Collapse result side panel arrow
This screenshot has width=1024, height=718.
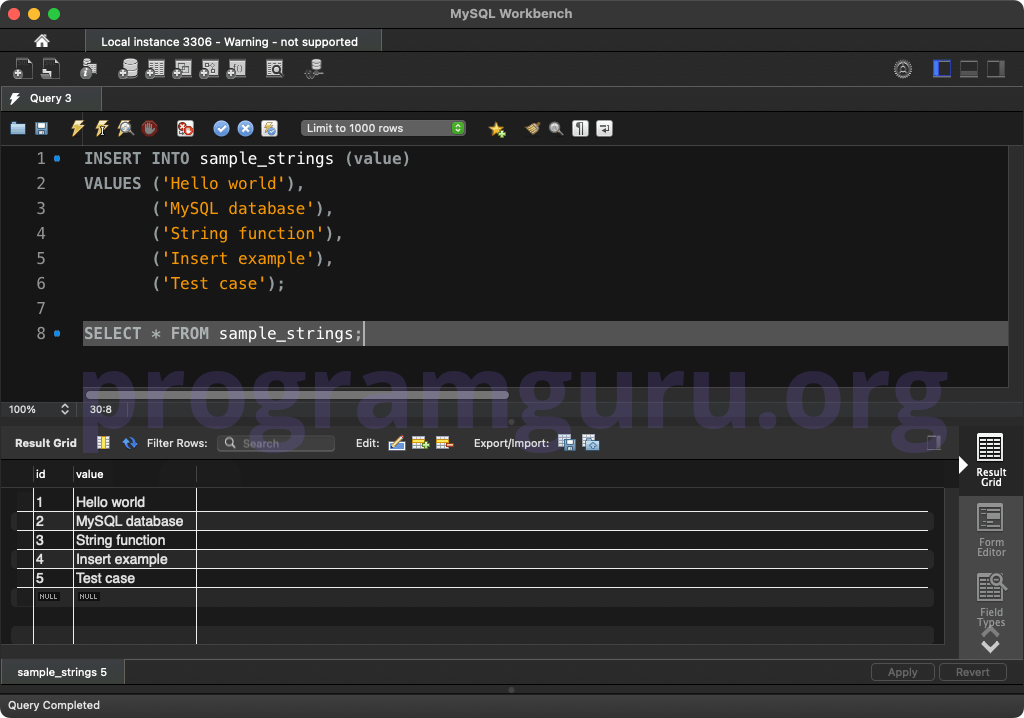963,465
